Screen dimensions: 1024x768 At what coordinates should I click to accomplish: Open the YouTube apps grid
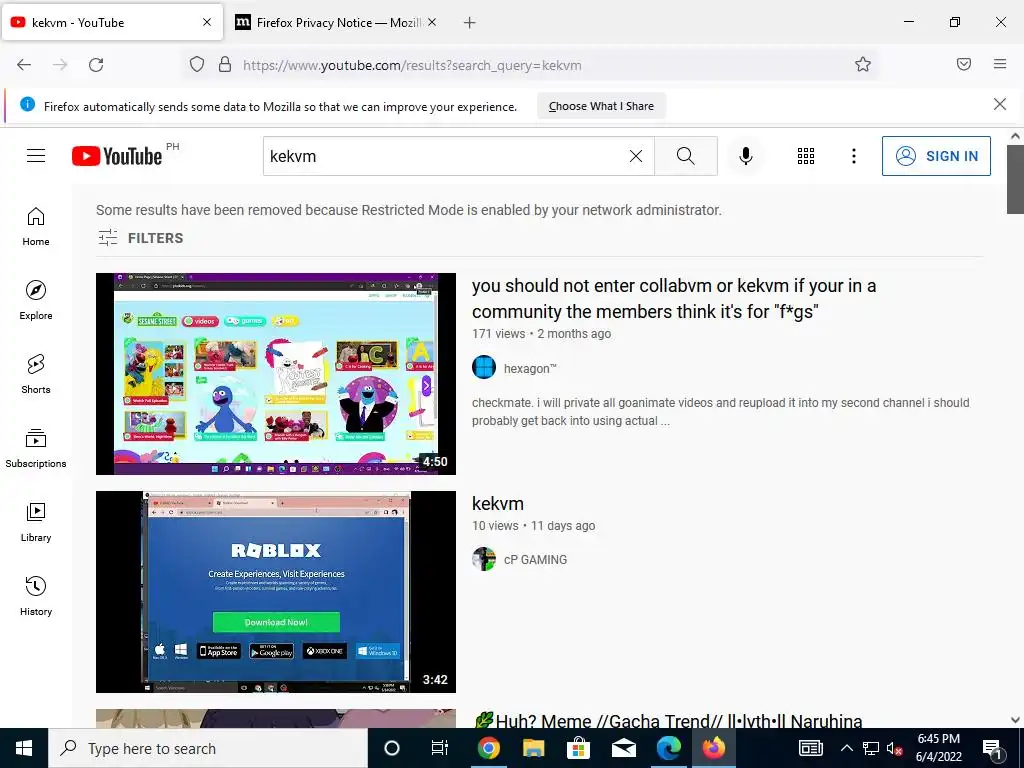pyautogui.click(x=806, y=156)
